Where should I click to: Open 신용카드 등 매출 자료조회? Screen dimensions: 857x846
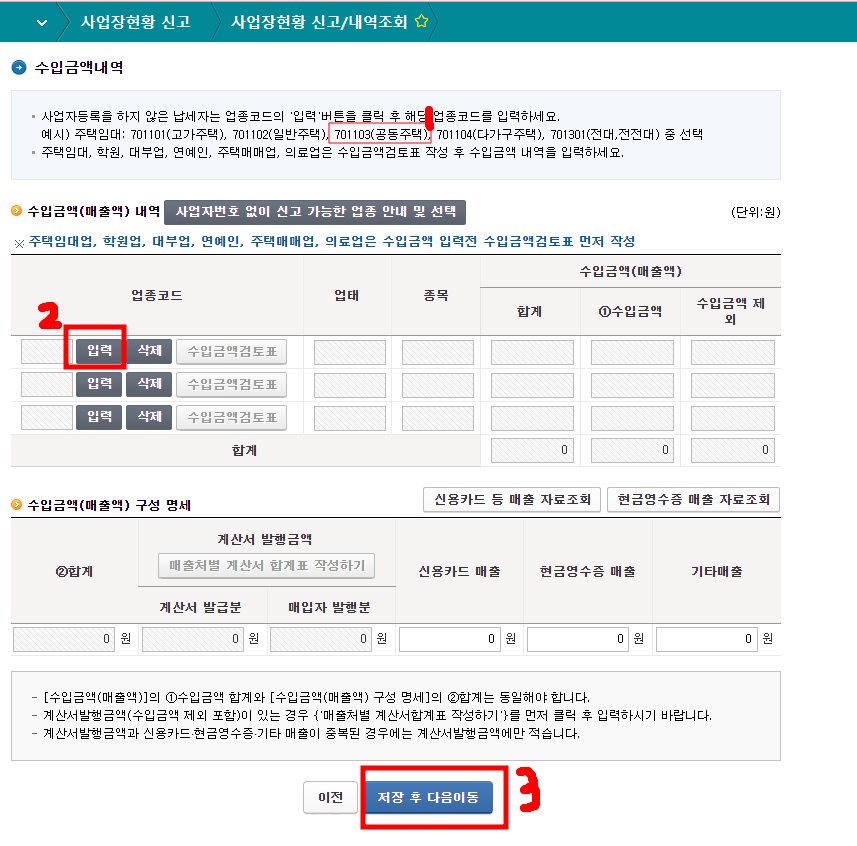(511, 498)
